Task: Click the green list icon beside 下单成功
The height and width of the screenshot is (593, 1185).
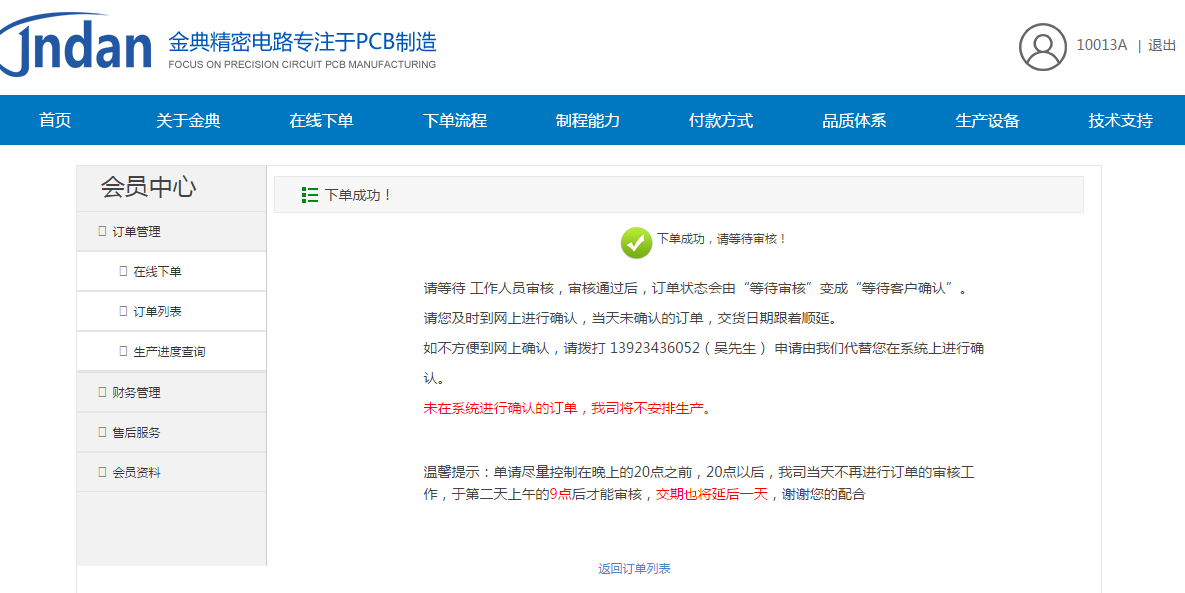Action: [x=310, y=195]
